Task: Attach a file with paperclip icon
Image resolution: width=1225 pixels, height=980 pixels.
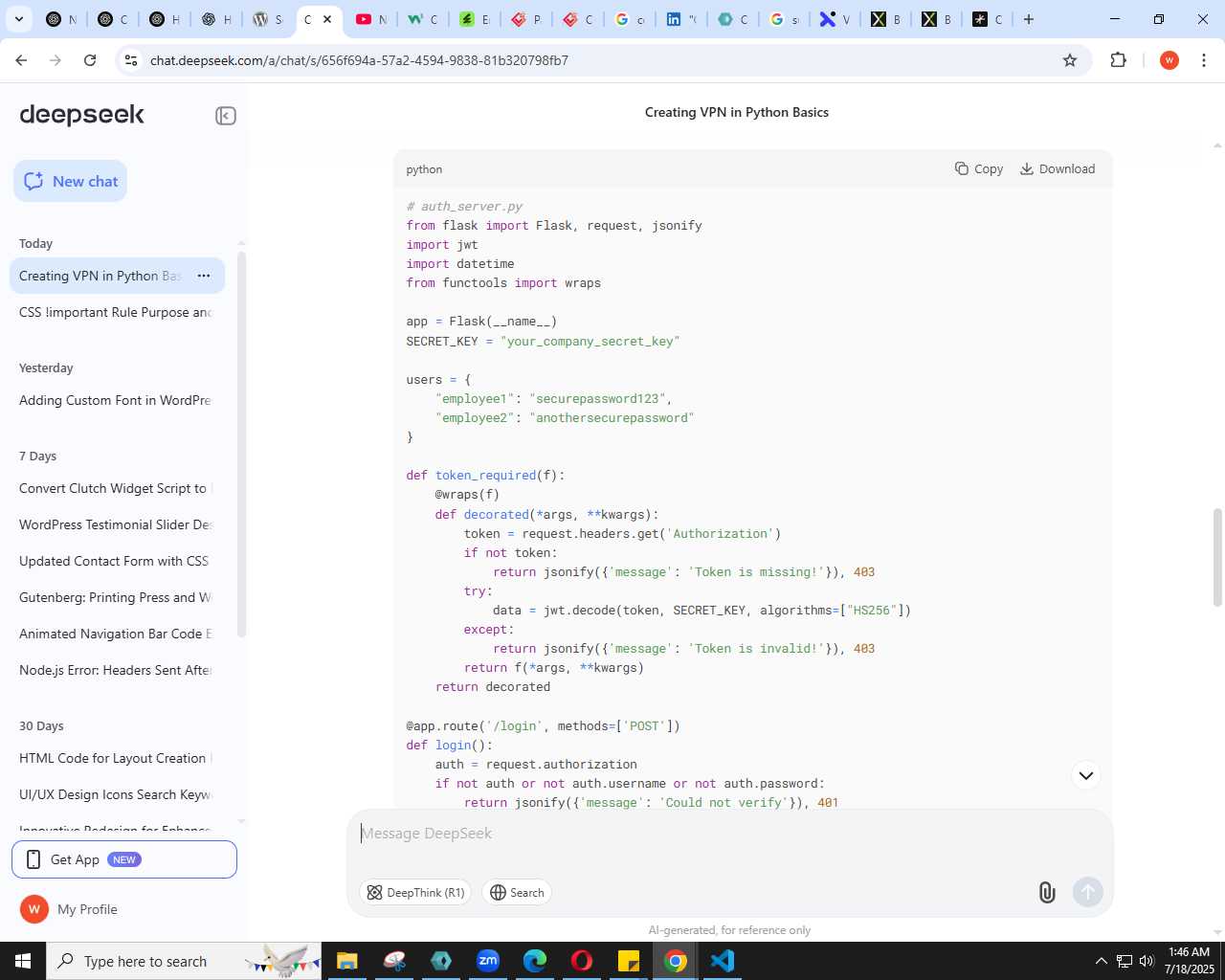Action: pyautogui.click(x=1047, y=893)
